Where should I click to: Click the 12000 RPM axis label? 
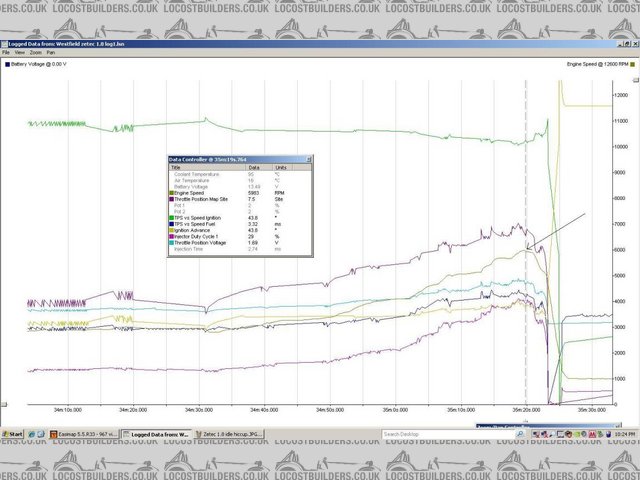click(x=621, y=95)
